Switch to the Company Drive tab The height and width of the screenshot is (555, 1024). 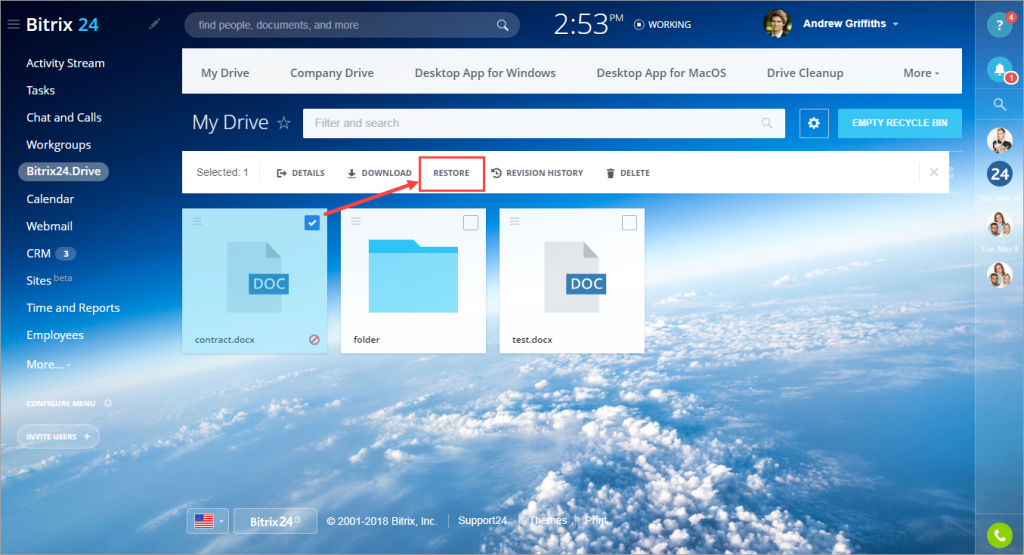tap(332, 73)
